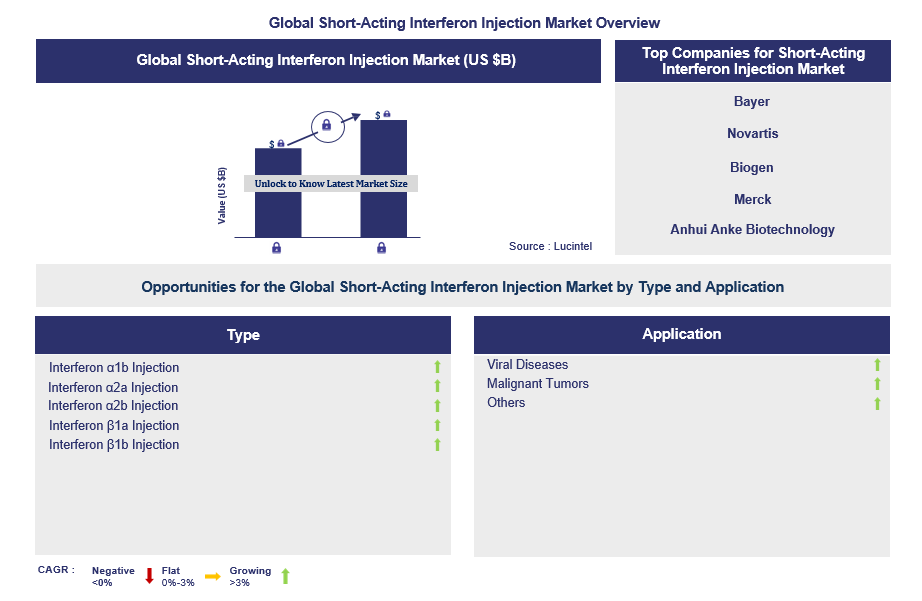Toggle the growth indicator for Malignant Tumors
The image size is (922, 601).
[x=876, y=383]
